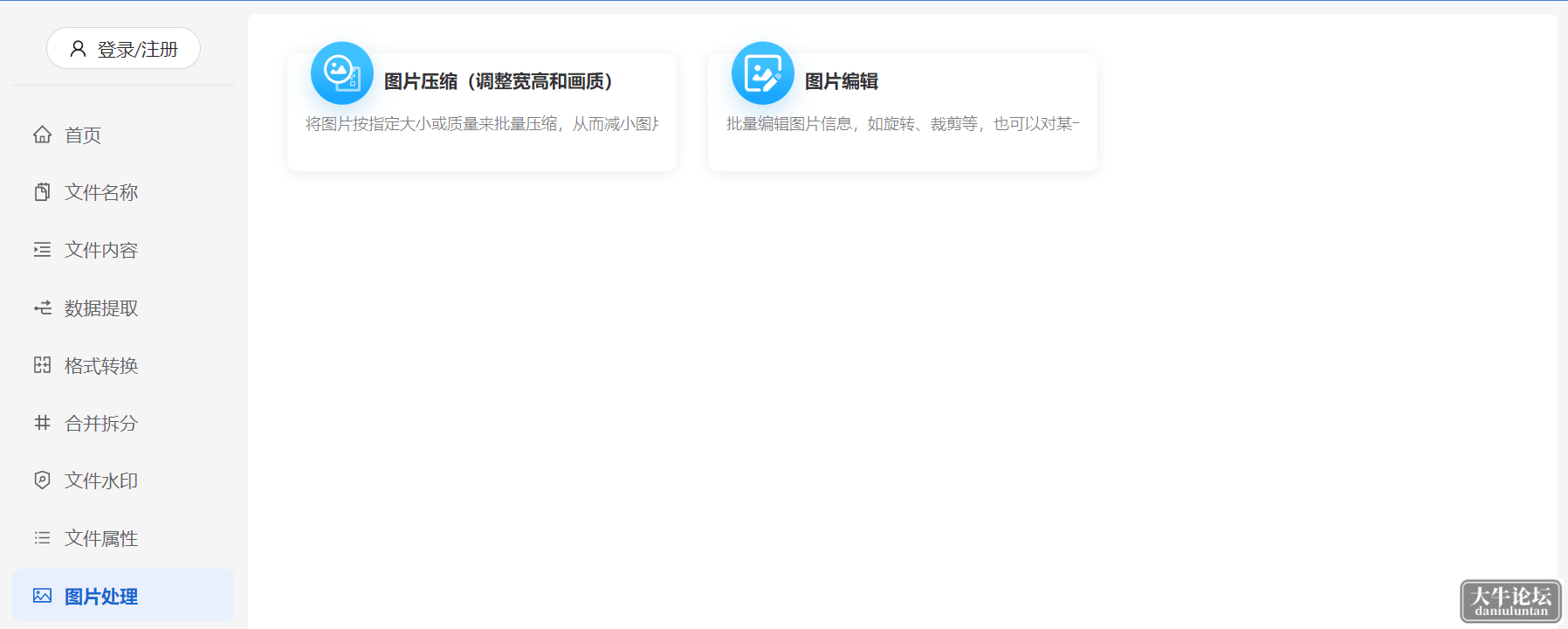Click the file name icon beside 文件名称

[42, 192]
